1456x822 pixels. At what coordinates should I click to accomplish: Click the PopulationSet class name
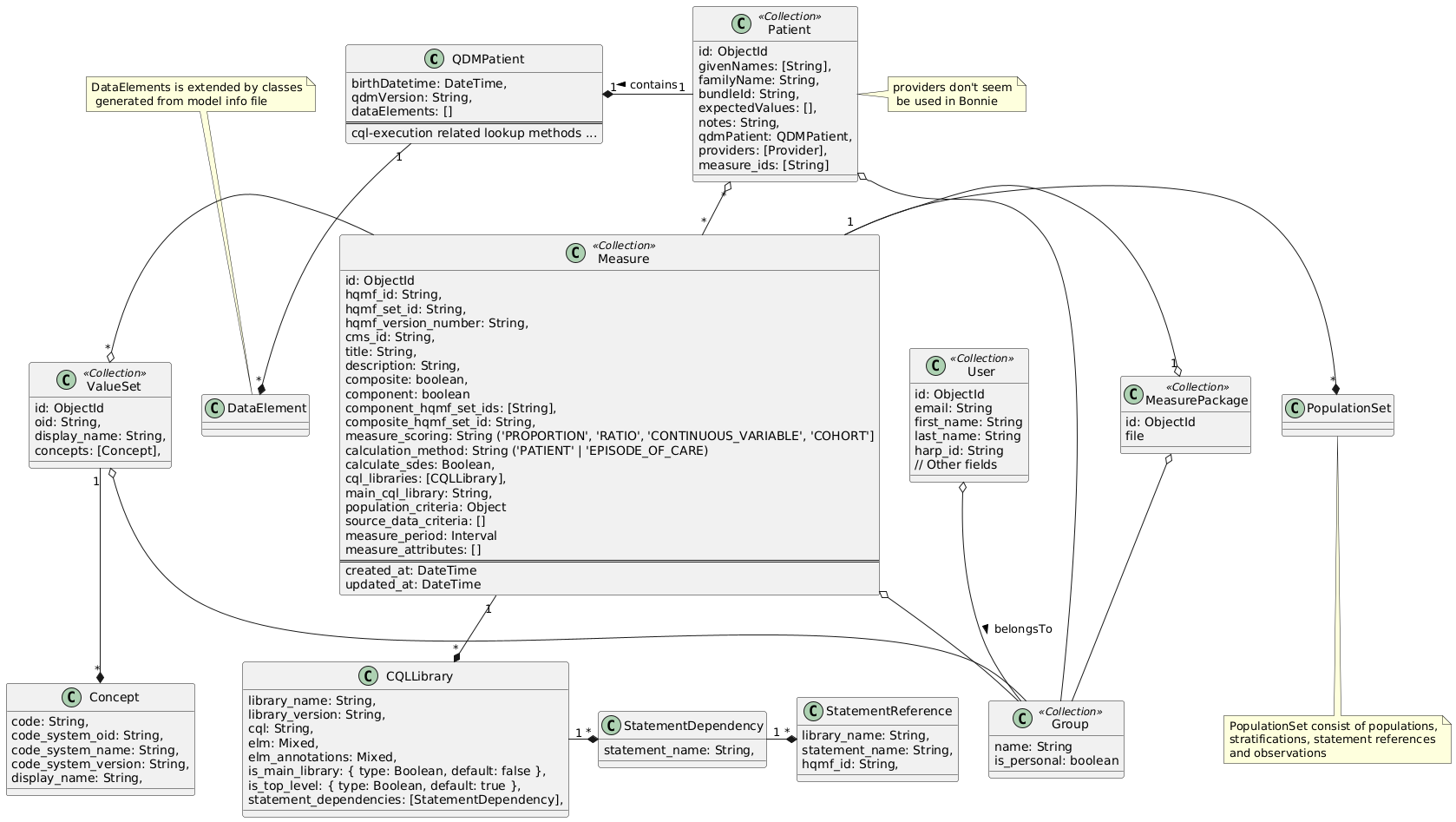pos(1350,407)
